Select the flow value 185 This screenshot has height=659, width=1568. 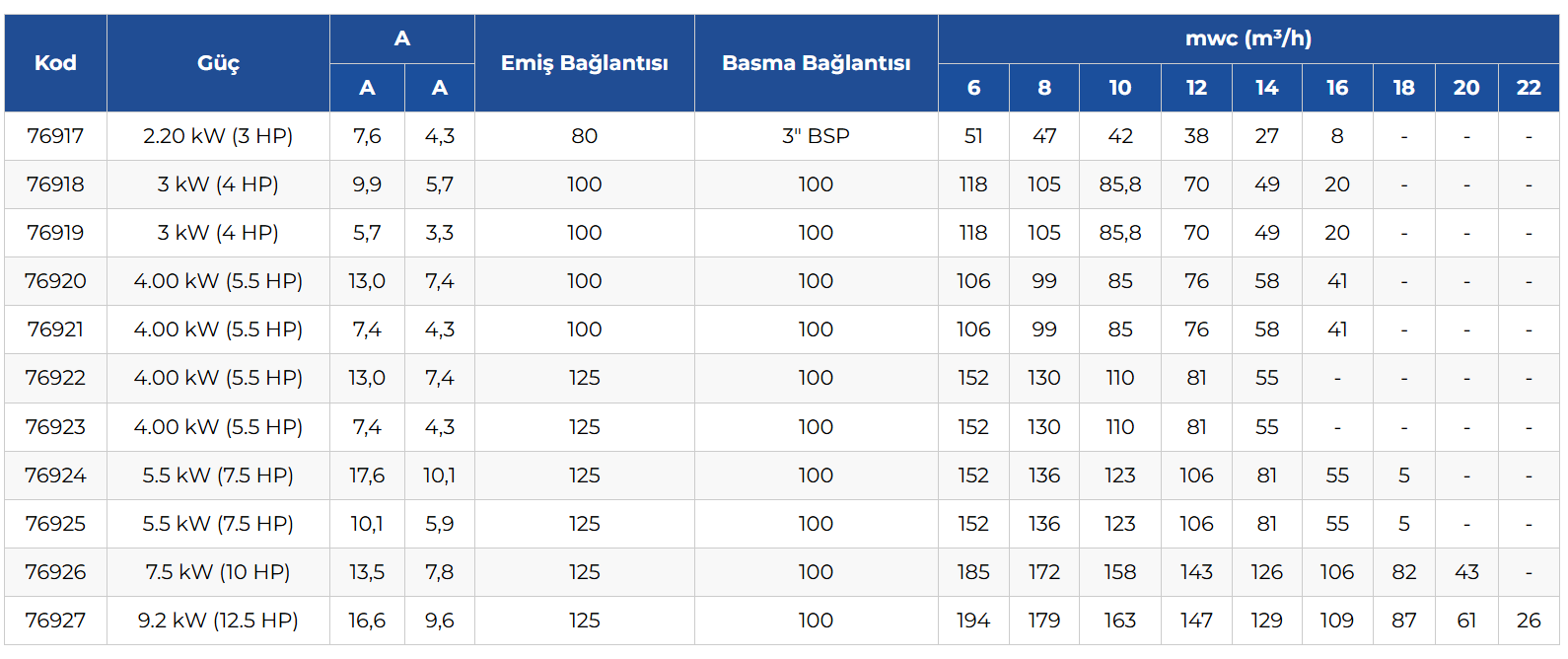973,572
